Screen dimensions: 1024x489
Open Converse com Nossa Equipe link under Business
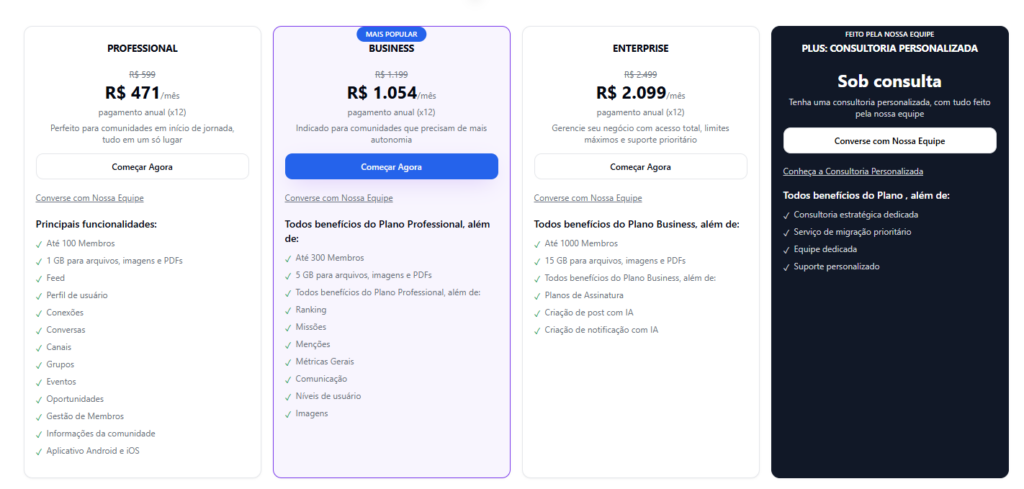338,198
